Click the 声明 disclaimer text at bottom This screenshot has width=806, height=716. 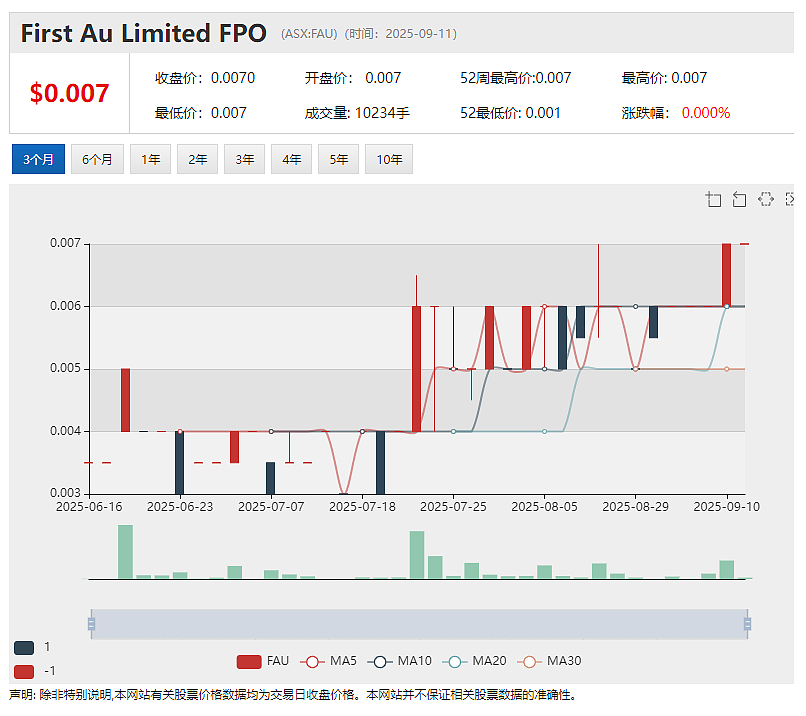292,695
